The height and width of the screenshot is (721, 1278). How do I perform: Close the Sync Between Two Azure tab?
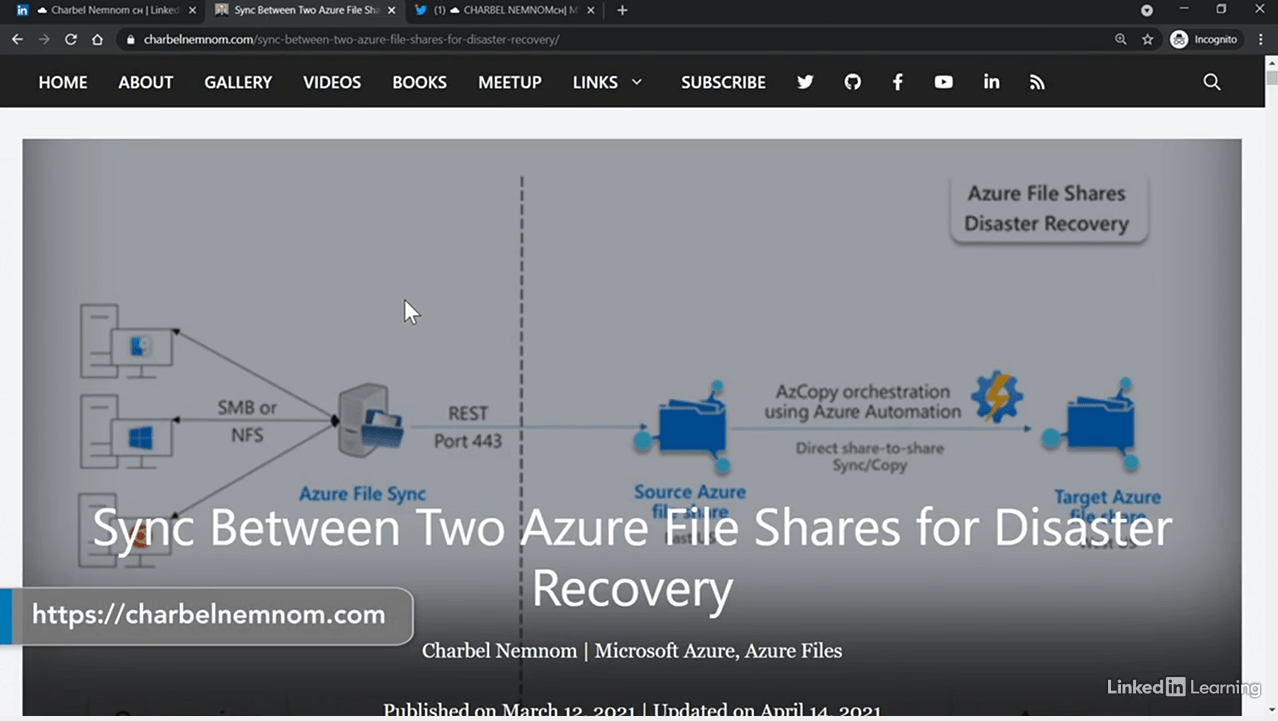click(x=390, y=10)
